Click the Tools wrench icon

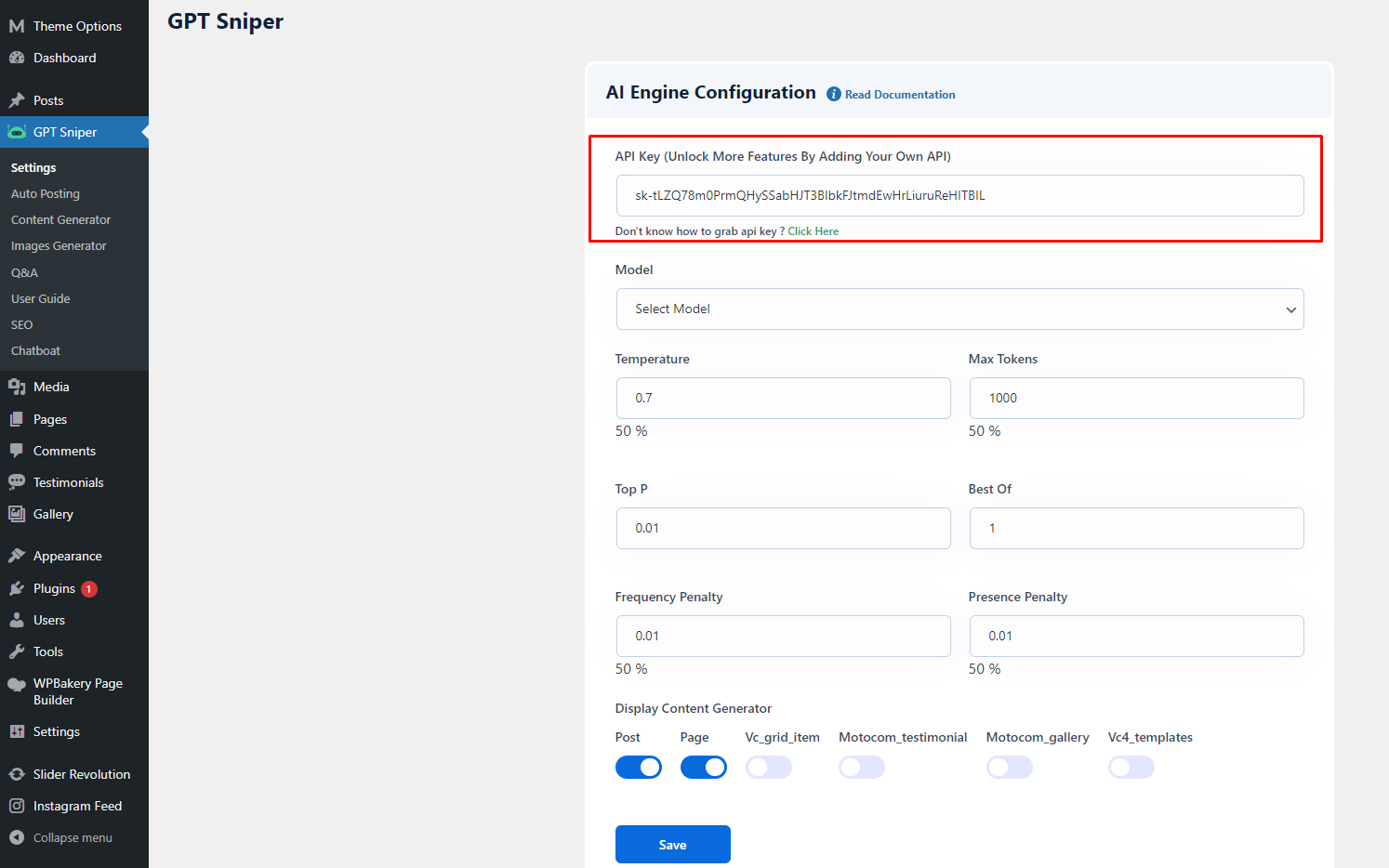pyautogui.click(x=17, y=651)
